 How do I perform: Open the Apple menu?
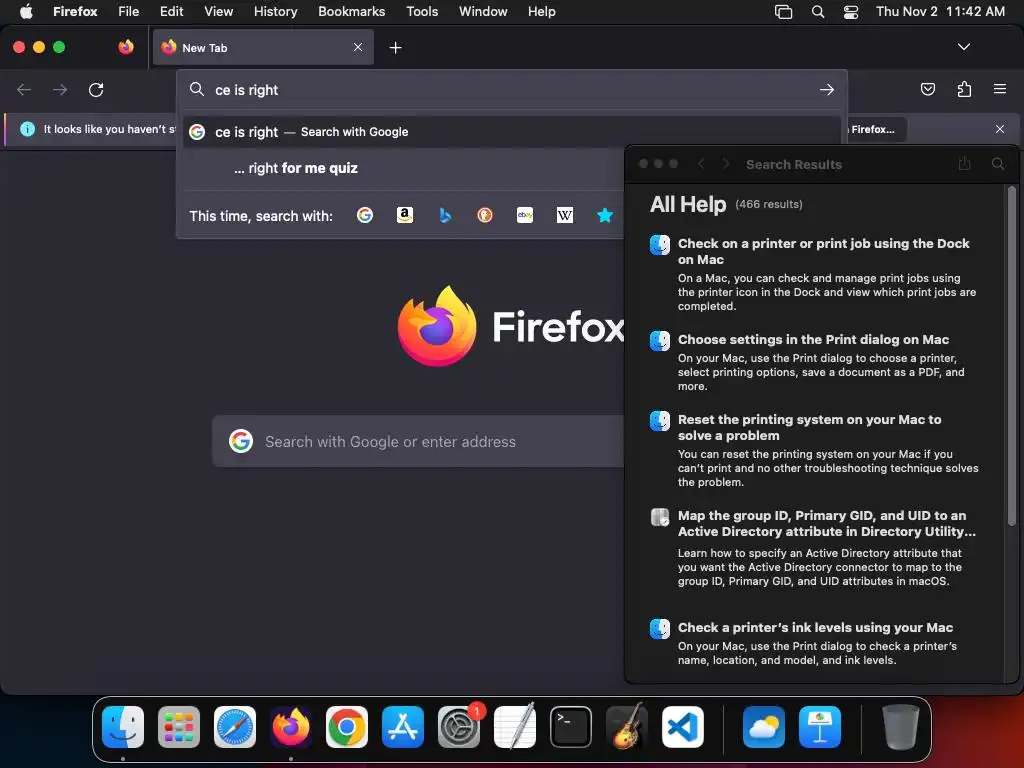pyautogui.click(x=26, y=11)
